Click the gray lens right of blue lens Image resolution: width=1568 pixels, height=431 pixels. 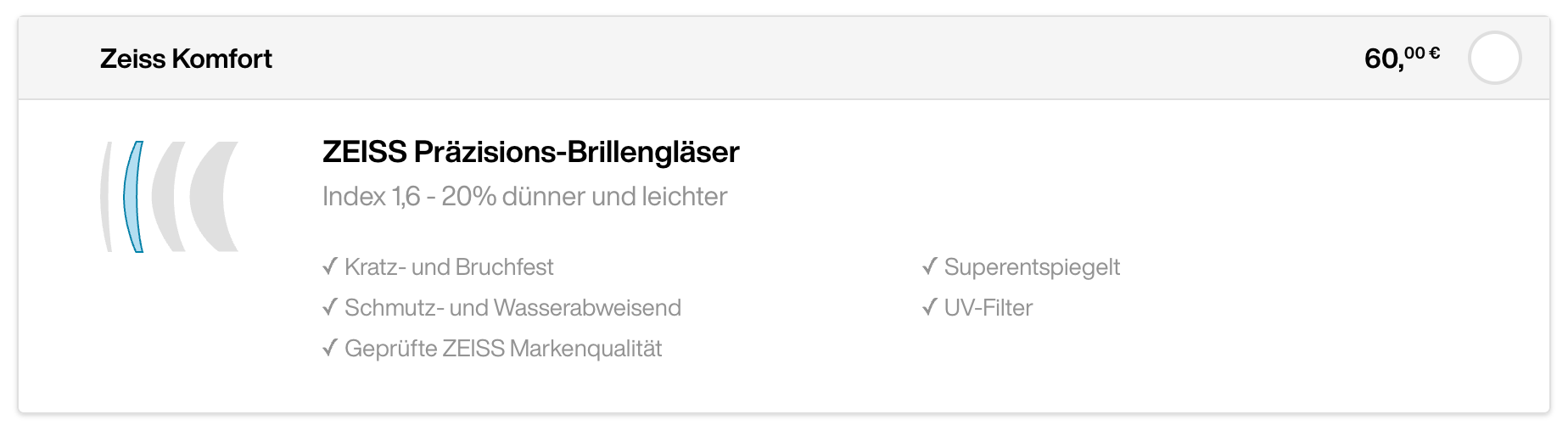point(167,197)
